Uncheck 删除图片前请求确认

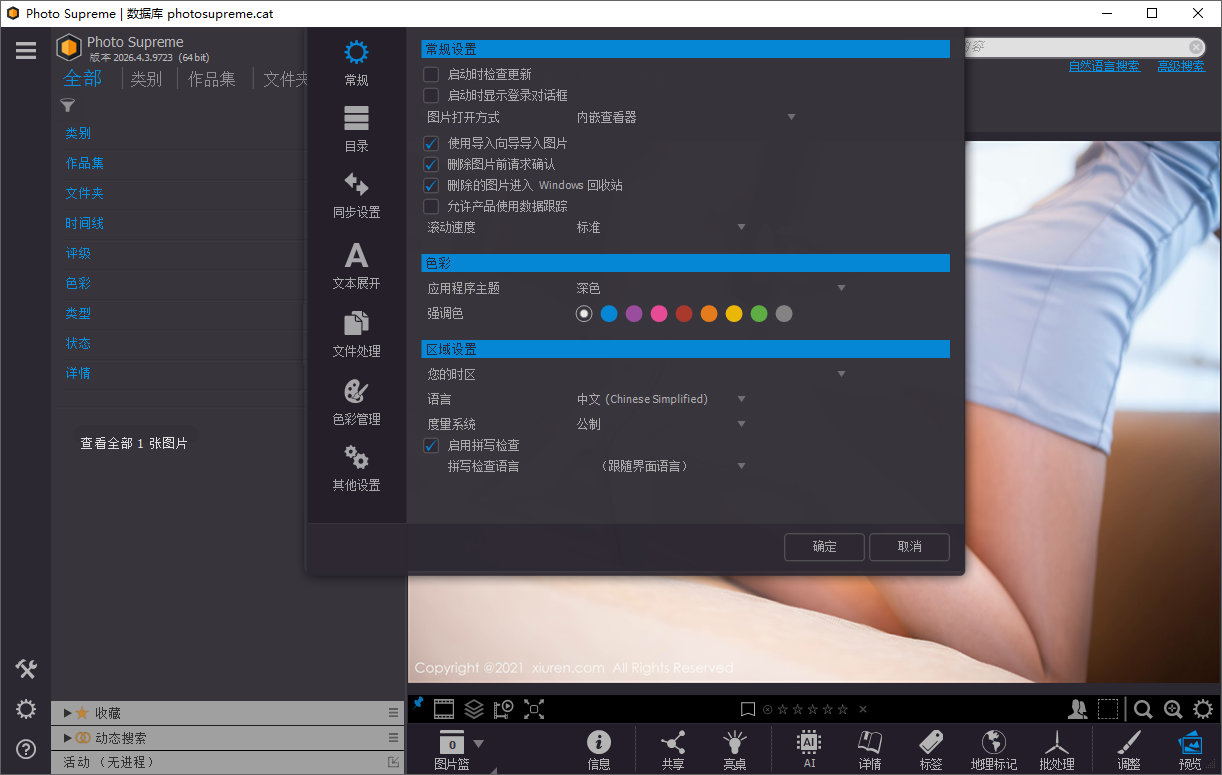coord(431,164)
